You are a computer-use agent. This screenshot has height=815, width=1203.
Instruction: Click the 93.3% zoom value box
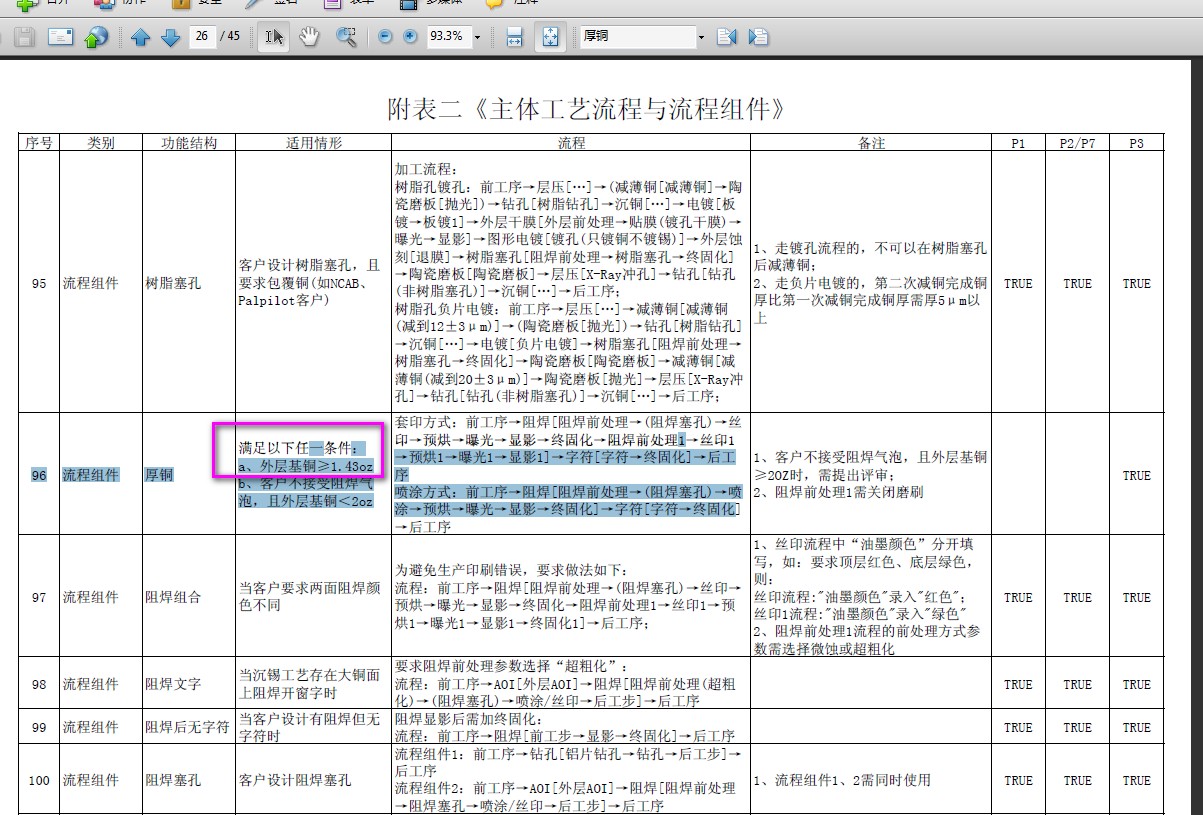coord(447,36)
